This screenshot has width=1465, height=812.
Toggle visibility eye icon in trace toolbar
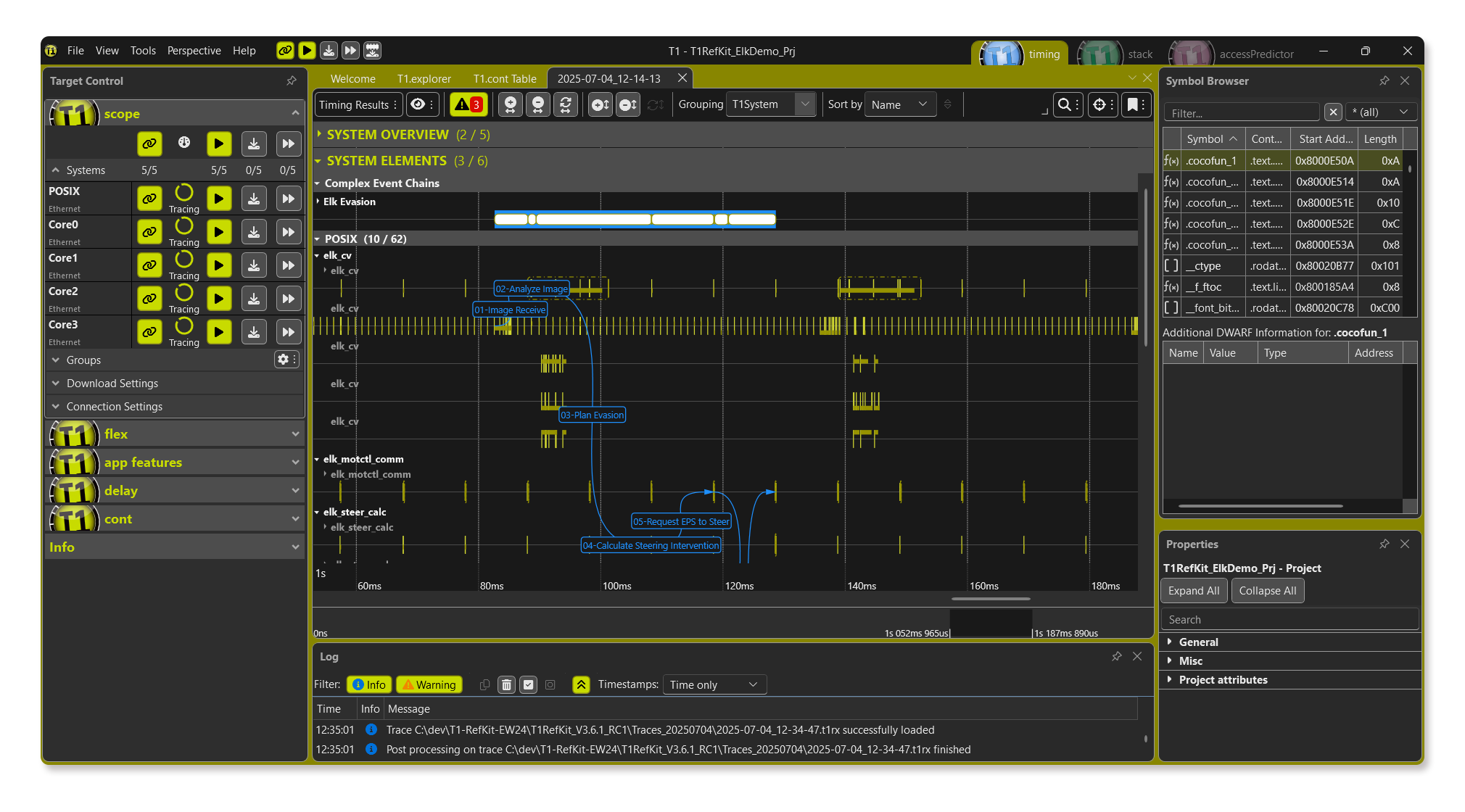(x=418, y=104)
